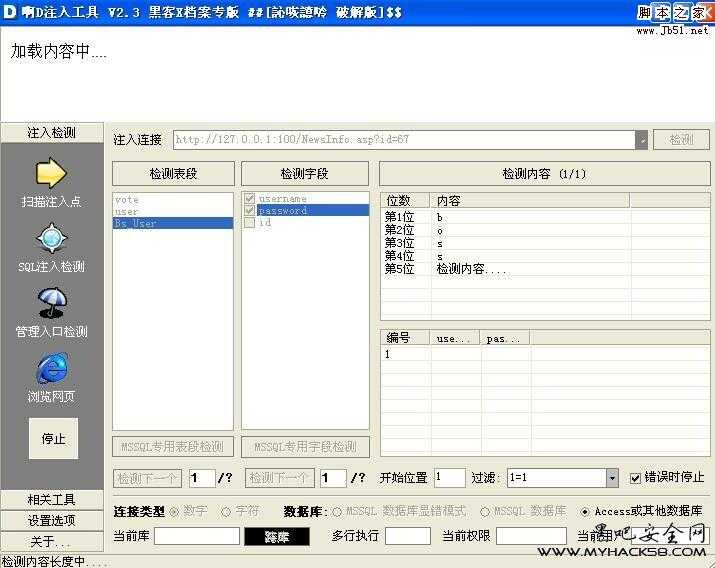
Task: Select the 第5位 检测内容 row
Action: click(x=545, y=269)
